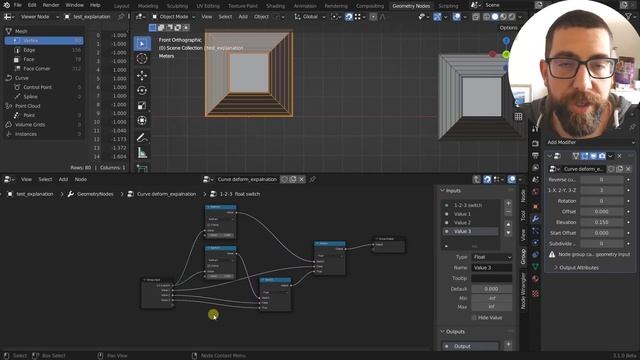Switch to Wireframe viewport shading
The image size is (640, 360).
click(487, 17)
